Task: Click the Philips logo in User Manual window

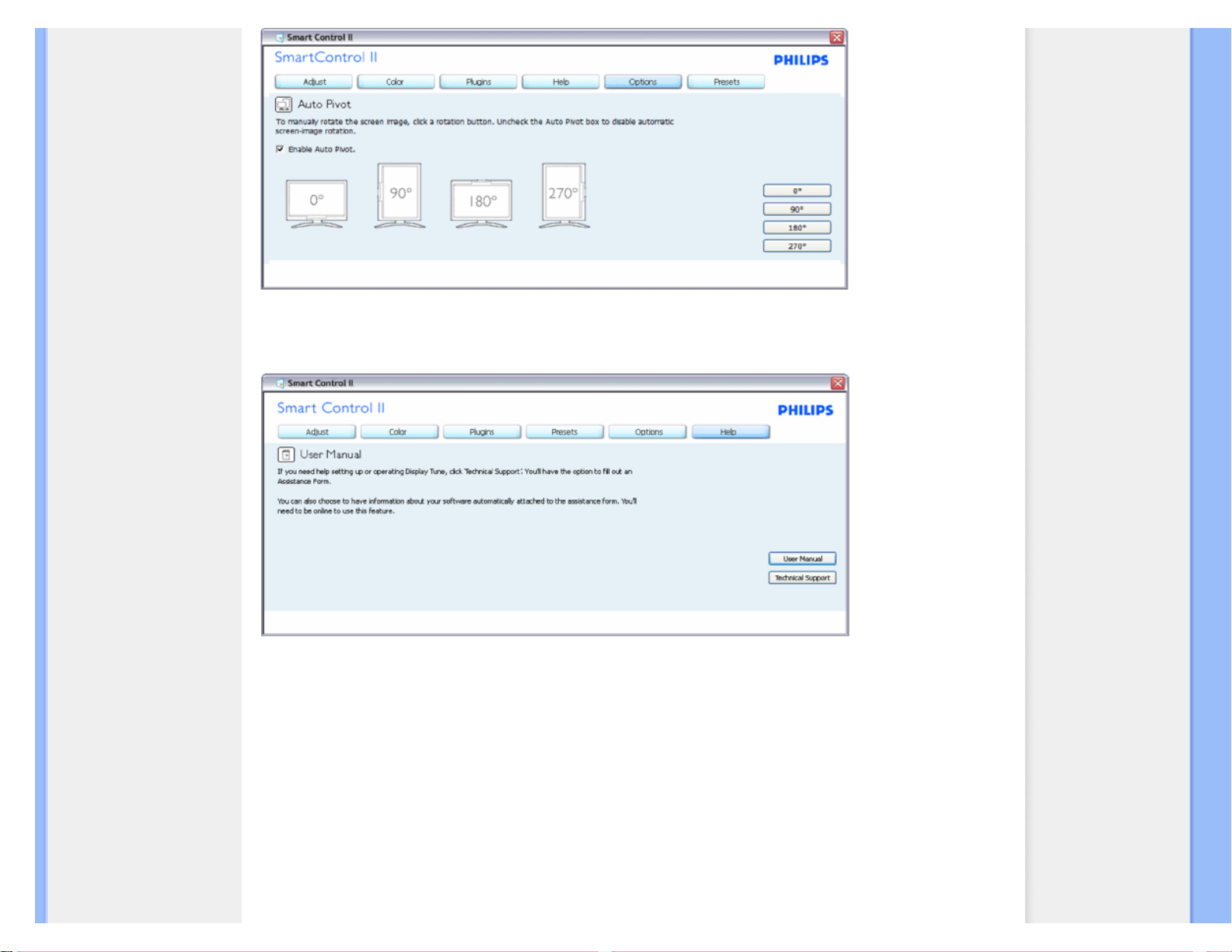Action: coord(805,410)
